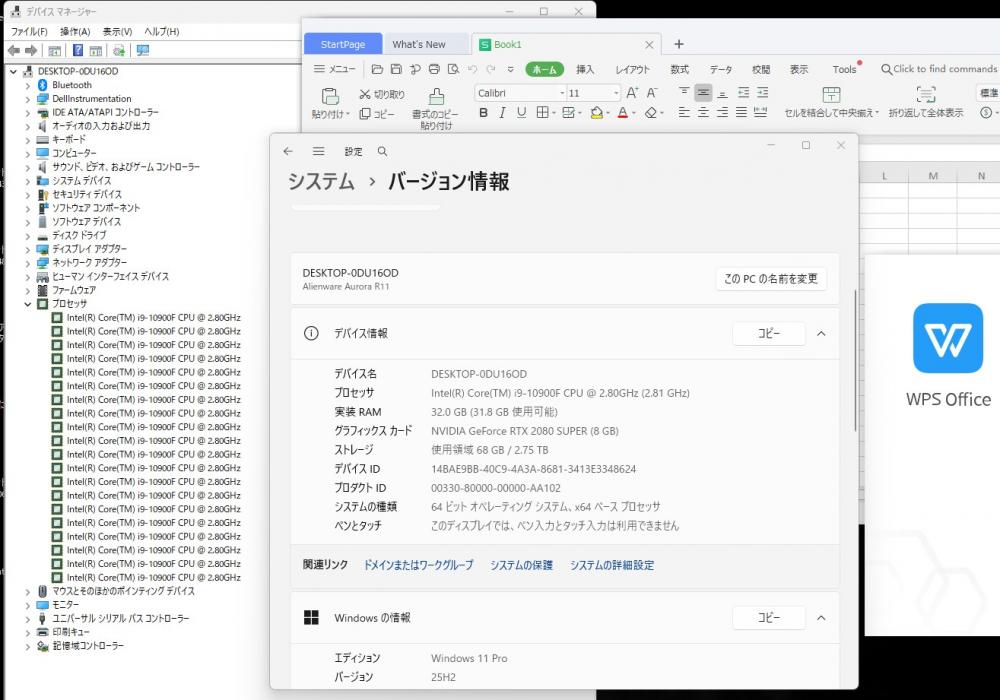This screenshot has height=700, width=1000.
Task: Open 操作(A) menu in Device Manager
Action: (75, 31)
